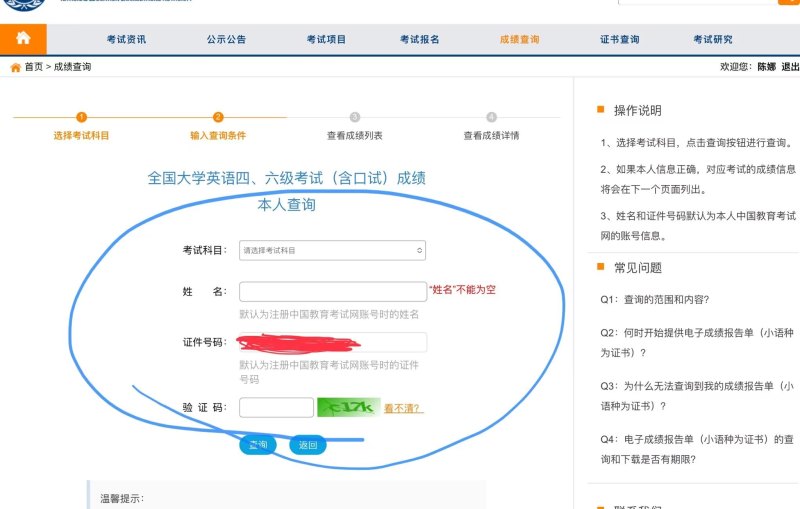Select the 成绩查询 menu item
Image resolution: width=800 pixels, height=509 pixels.
[x=519, y=39]
